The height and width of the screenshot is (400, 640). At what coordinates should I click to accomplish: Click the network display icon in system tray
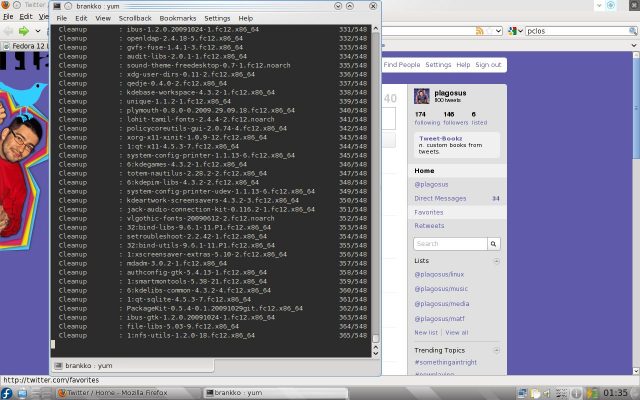(522, 393)
